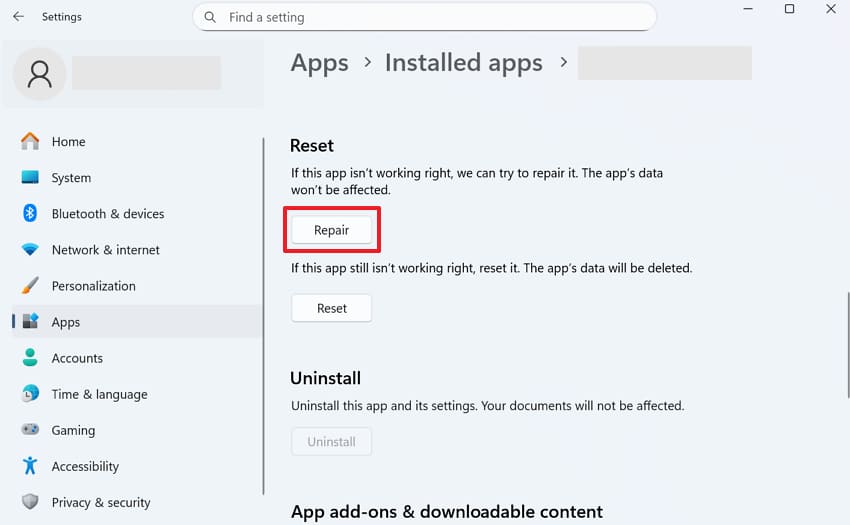The height and width of the screenshot is (525, 850).
Task: Go to Time & language
Action: (x=137, y=394)
